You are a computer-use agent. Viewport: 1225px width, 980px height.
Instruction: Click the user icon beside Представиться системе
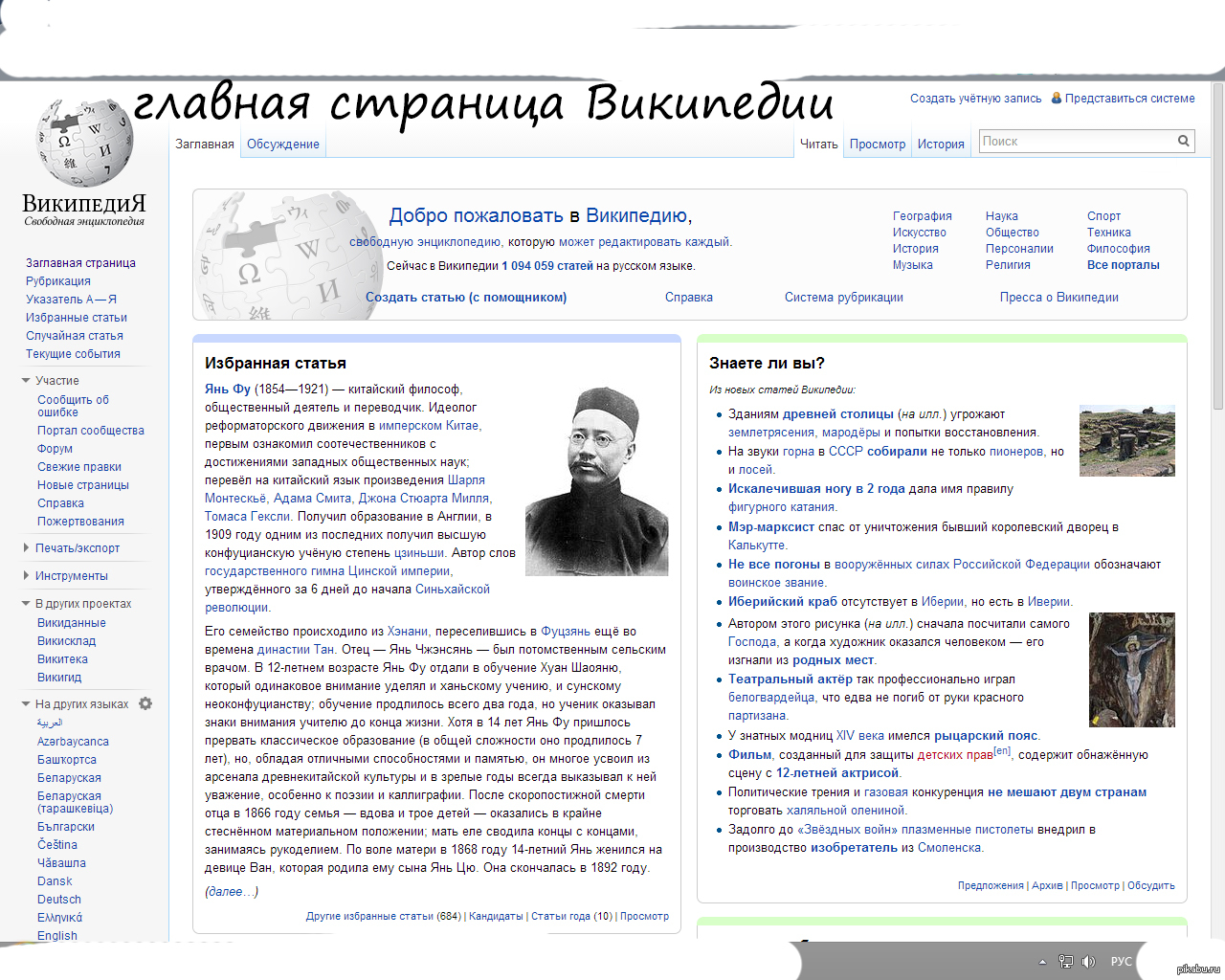[1057, 99]
